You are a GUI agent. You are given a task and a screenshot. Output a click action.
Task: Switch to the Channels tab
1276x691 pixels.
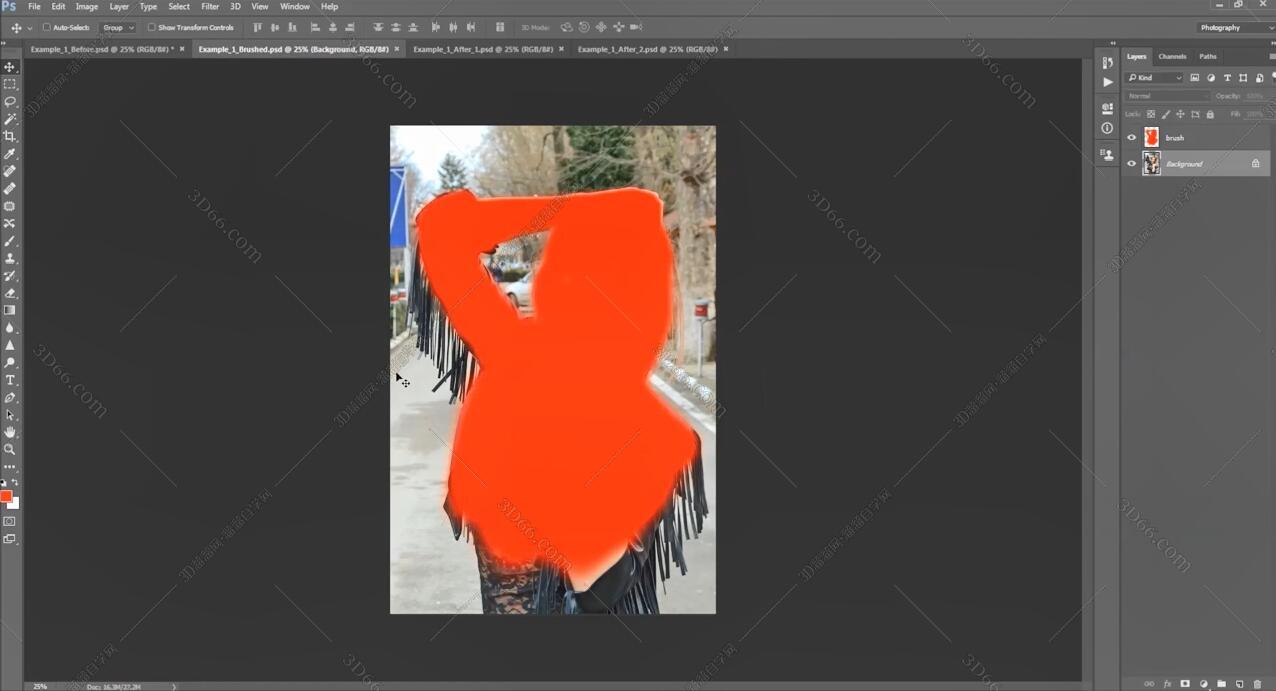pos(1172,57)
